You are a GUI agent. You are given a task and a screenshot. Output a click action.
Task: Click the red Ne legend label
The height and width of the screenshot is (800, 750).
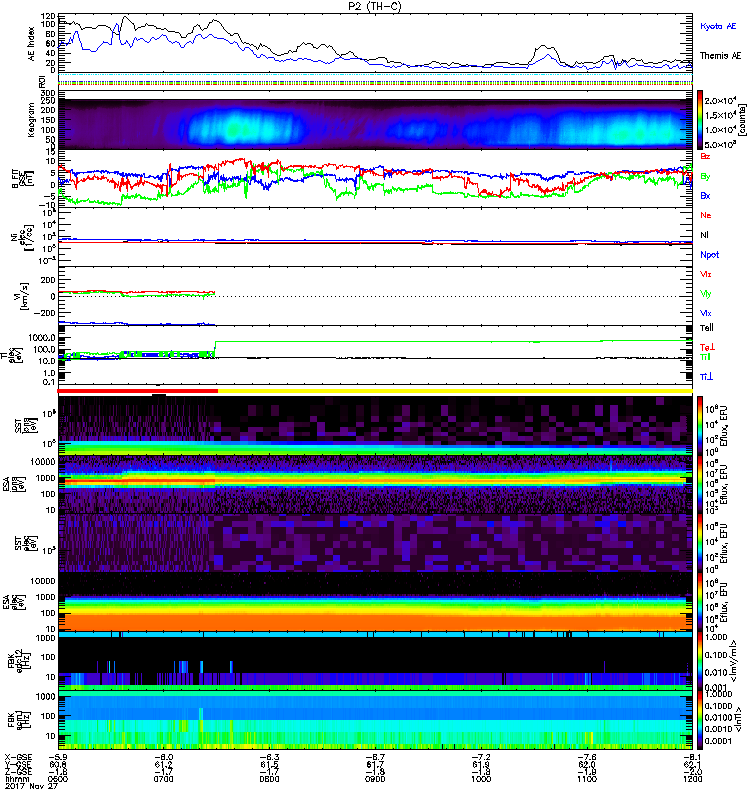[706, 215]
